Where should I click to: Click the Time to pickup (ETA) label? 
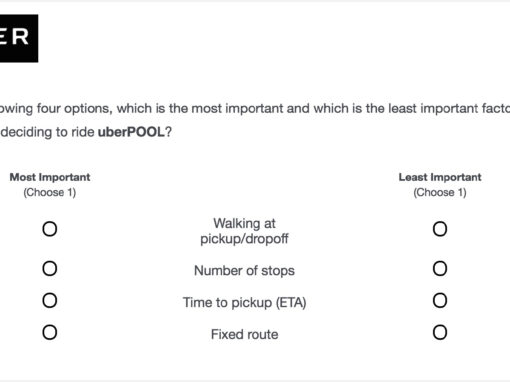244,303
